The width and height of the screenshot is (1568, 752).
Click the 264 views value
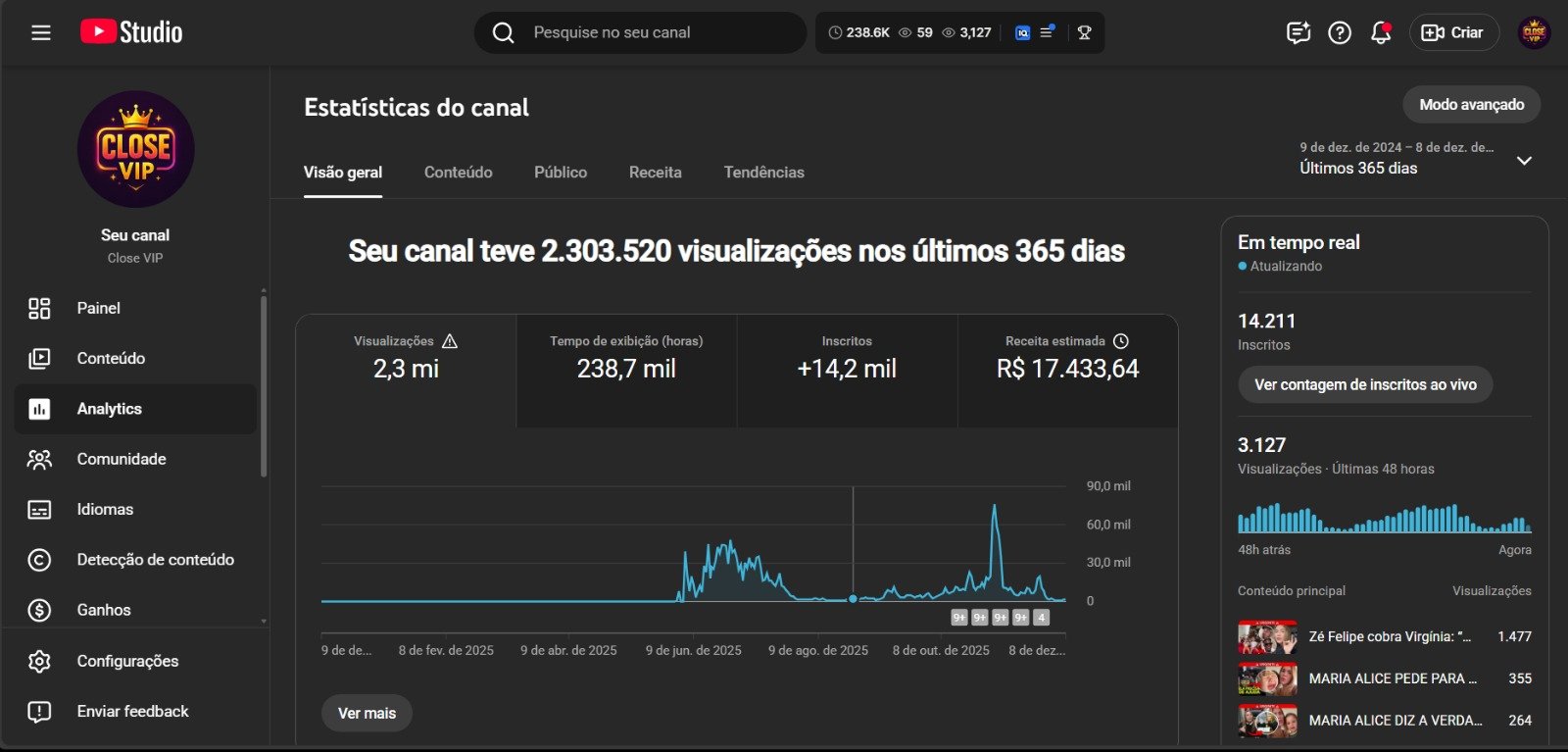[x=1520, y=721]
